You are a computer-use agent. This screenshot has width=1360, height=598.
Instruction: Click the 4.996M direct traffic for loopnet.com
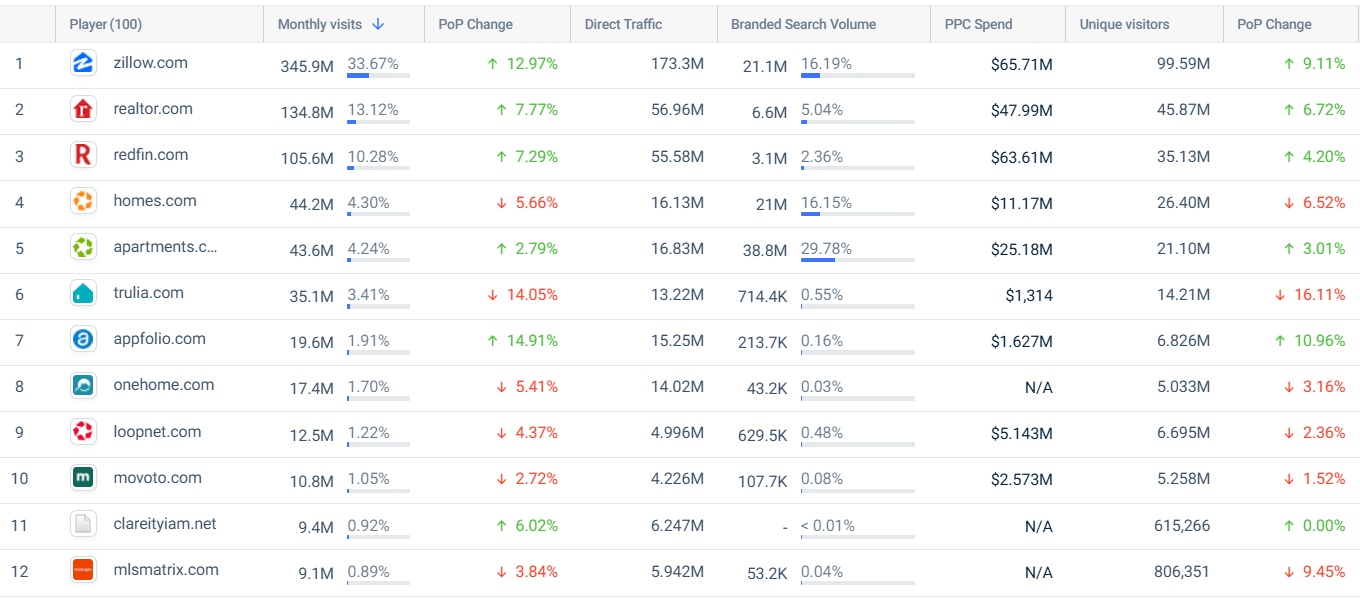pyautogui.click(x=677, y=434)
